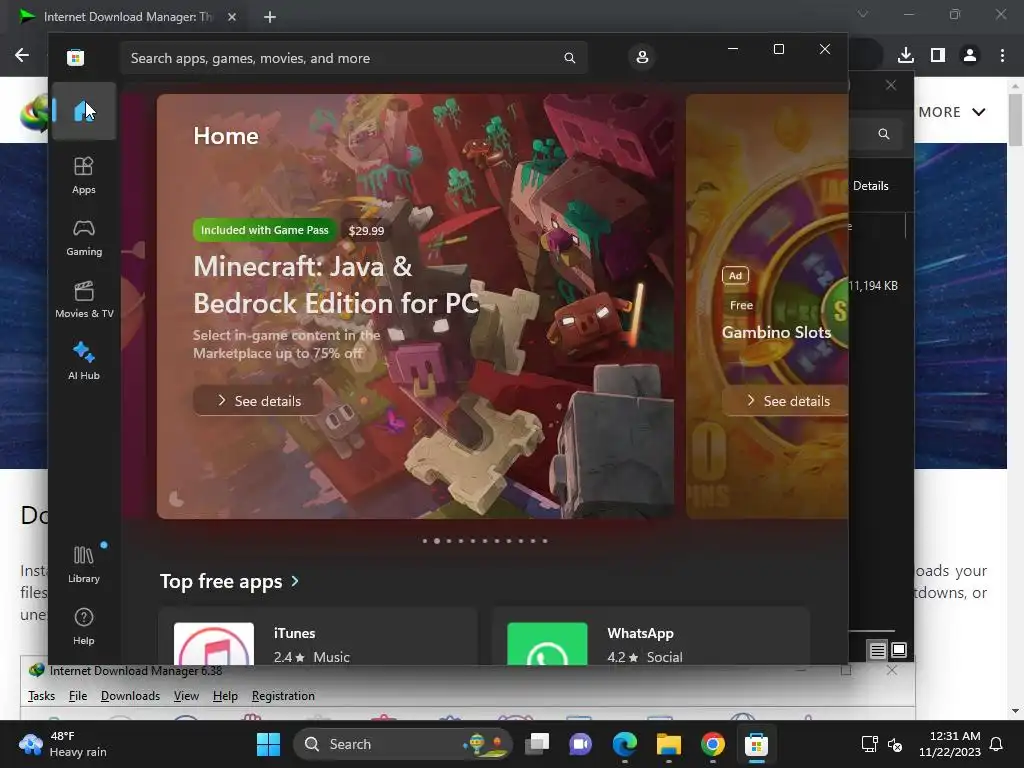Open Movies & TV in Store sidebar
Screen dimensions: 1024x768
tap(84, 299)
